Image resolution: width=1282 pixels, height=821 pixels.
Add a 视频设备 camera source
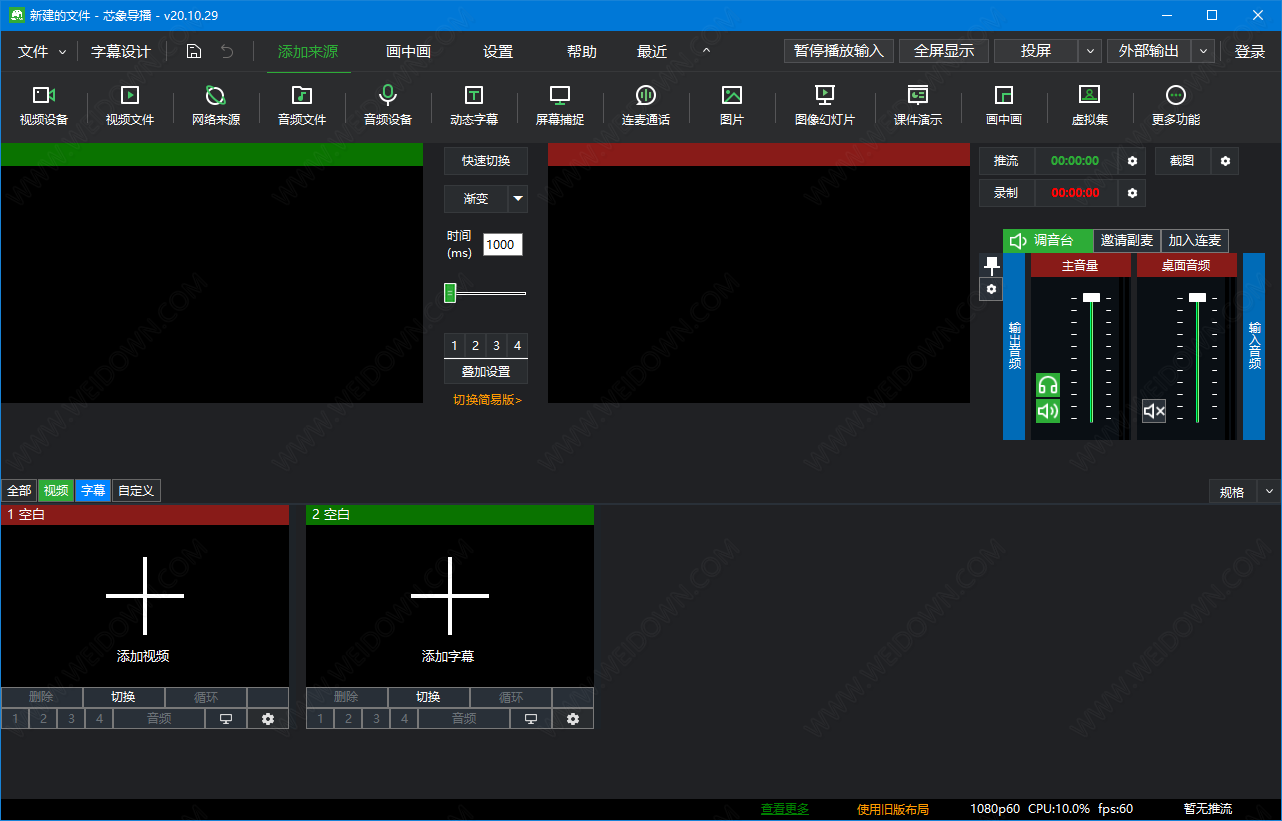pyautogui.click(x=44, y=105)
